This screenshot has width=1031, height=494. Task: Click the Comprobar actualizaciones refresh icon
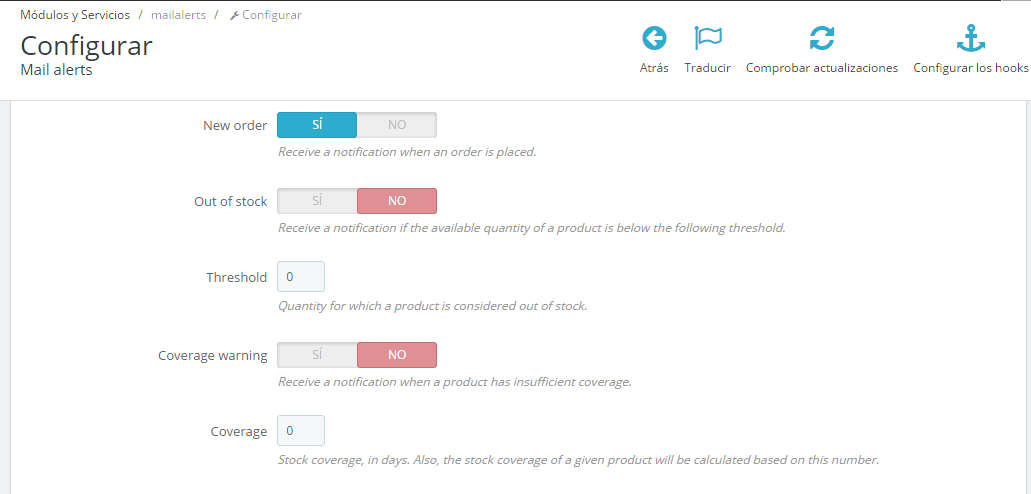[x=822, y=38]
